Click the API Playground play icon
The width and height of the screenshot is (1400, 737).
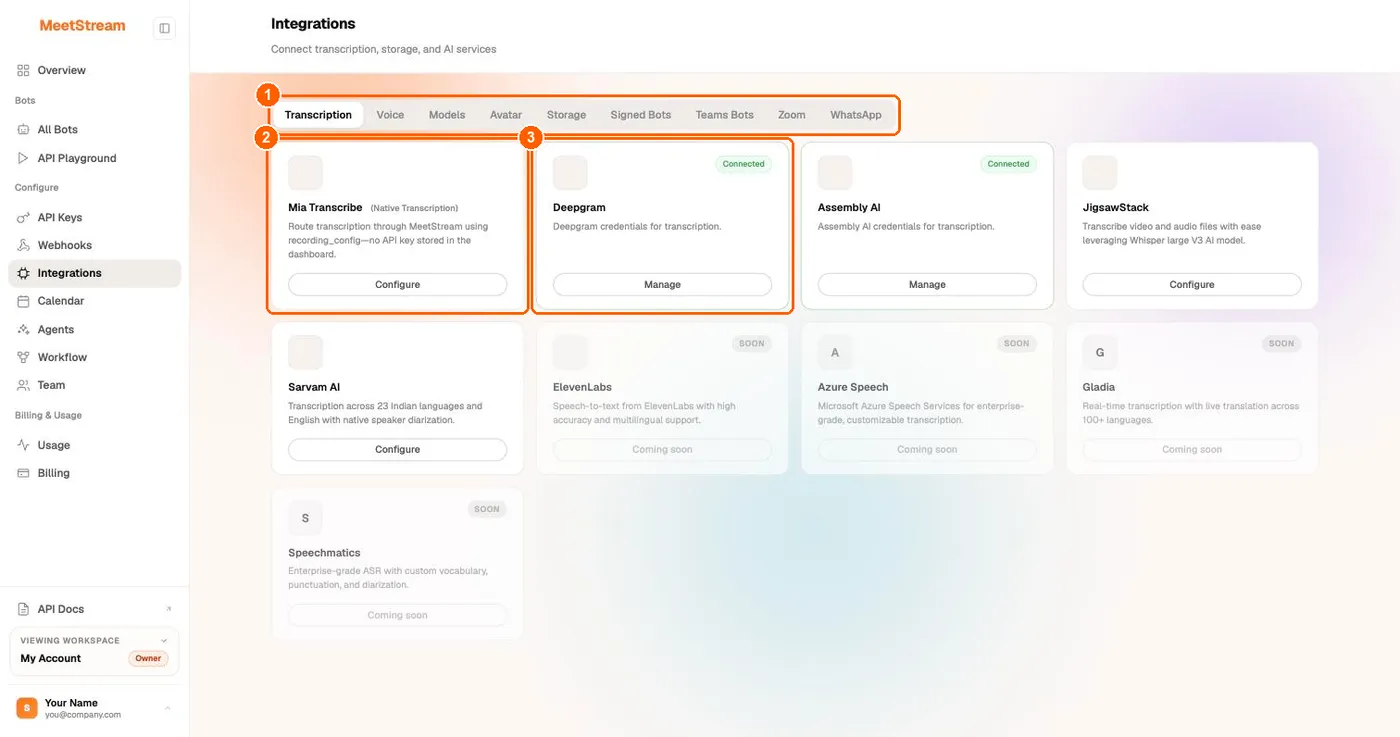tap(23, 158)
